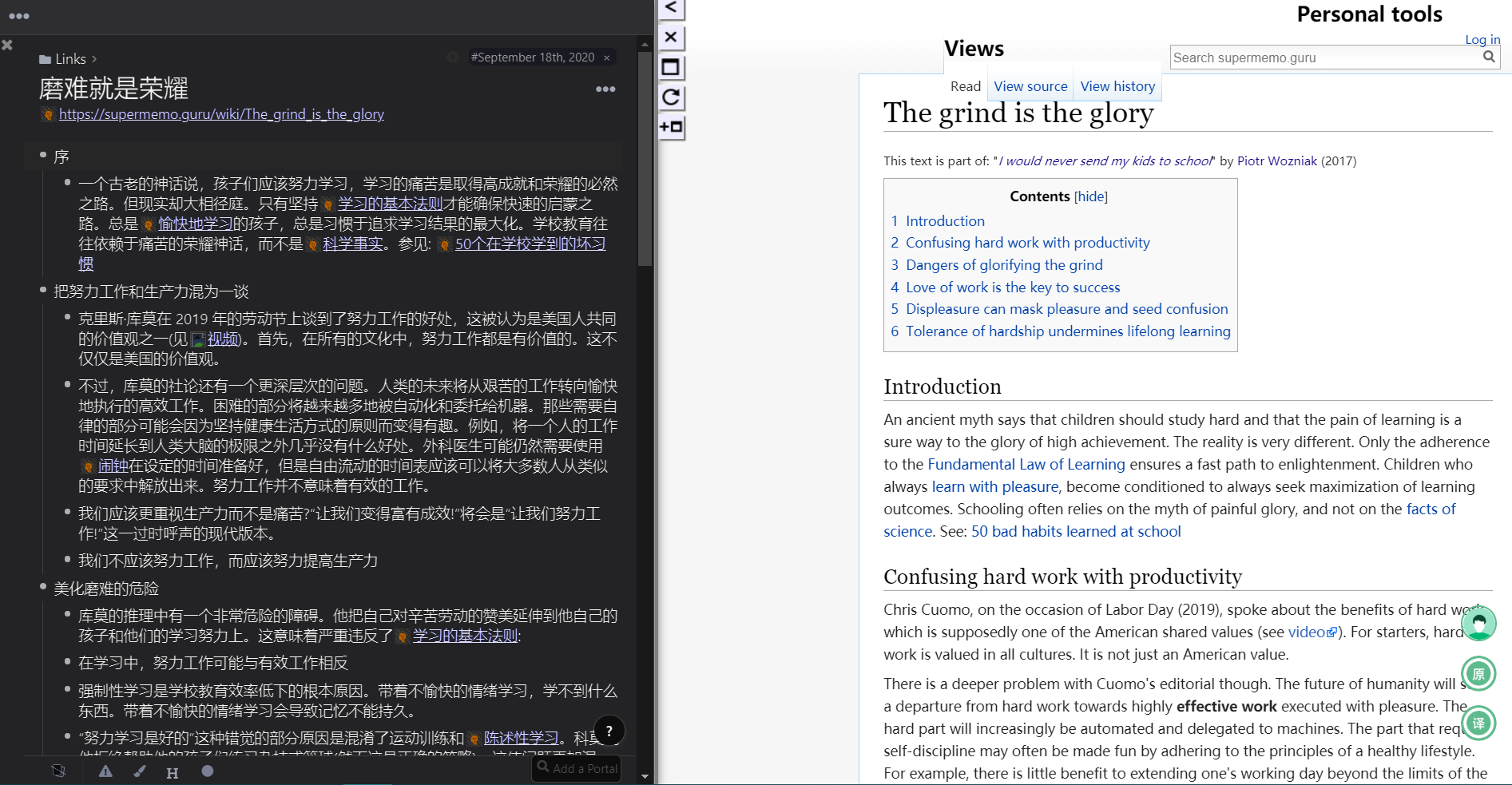Open the external video link
This screenshot has height=785, width=1512.
1312,632
